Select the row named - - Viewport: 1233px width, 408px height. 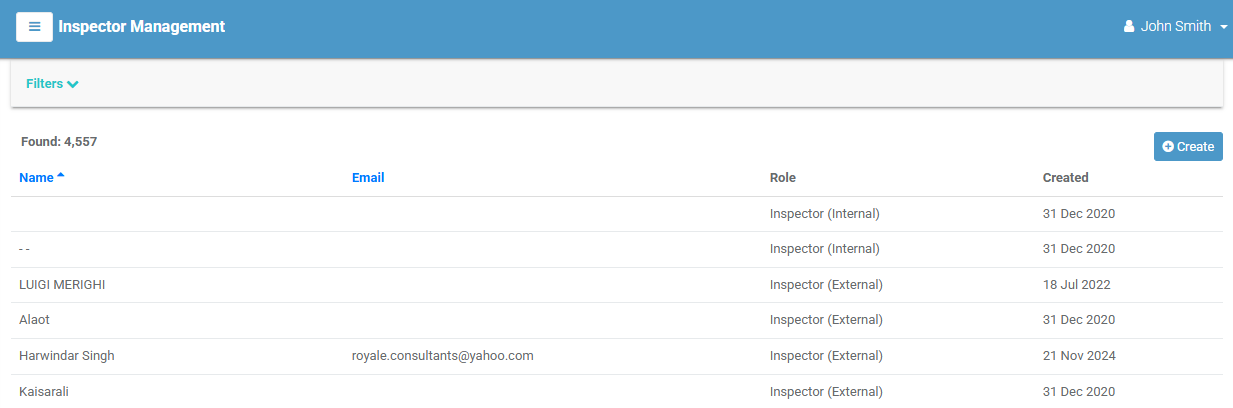tap(616, 249)
